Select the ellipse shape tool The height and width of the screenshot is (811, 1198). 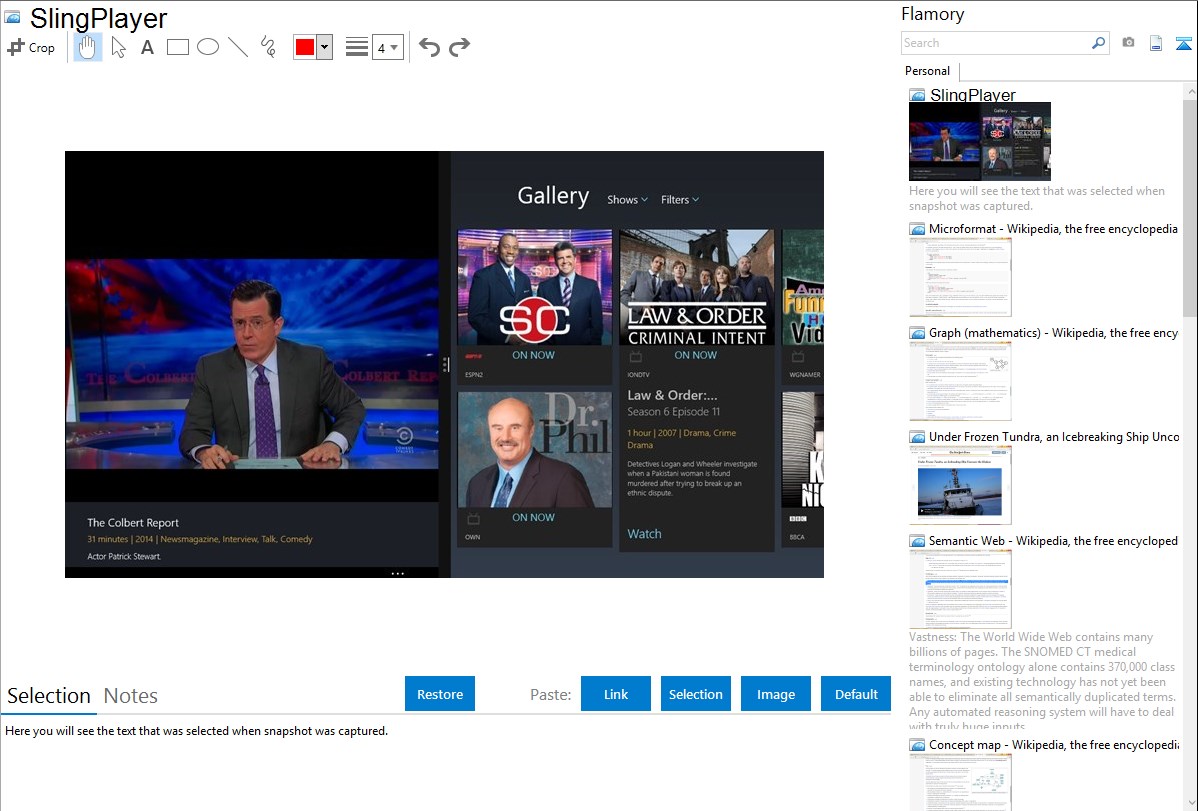[208, 47]
